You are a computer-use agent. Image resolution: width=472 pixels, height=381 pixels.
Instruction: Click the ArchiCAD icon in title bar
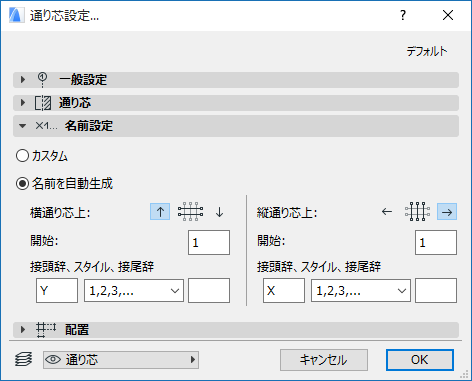pyautogui.click(x=16, y=15)
